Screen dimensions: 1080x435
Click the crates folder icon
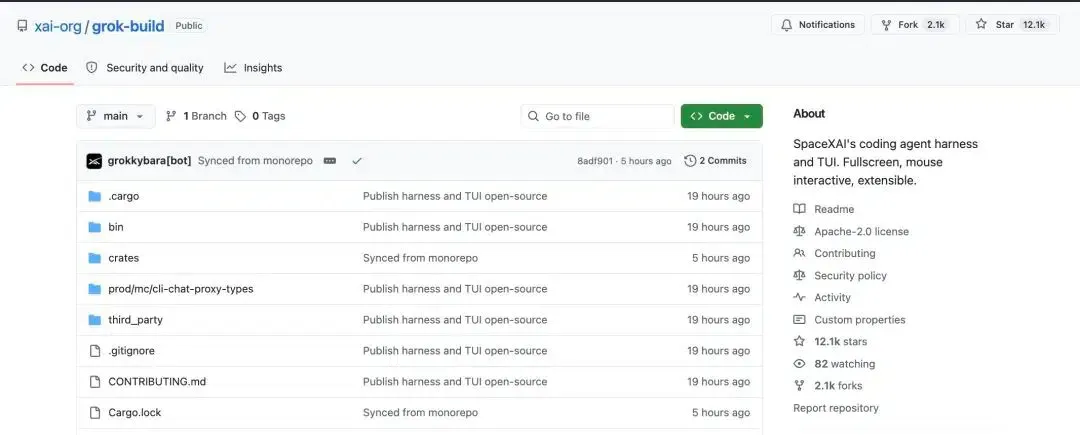95,258
